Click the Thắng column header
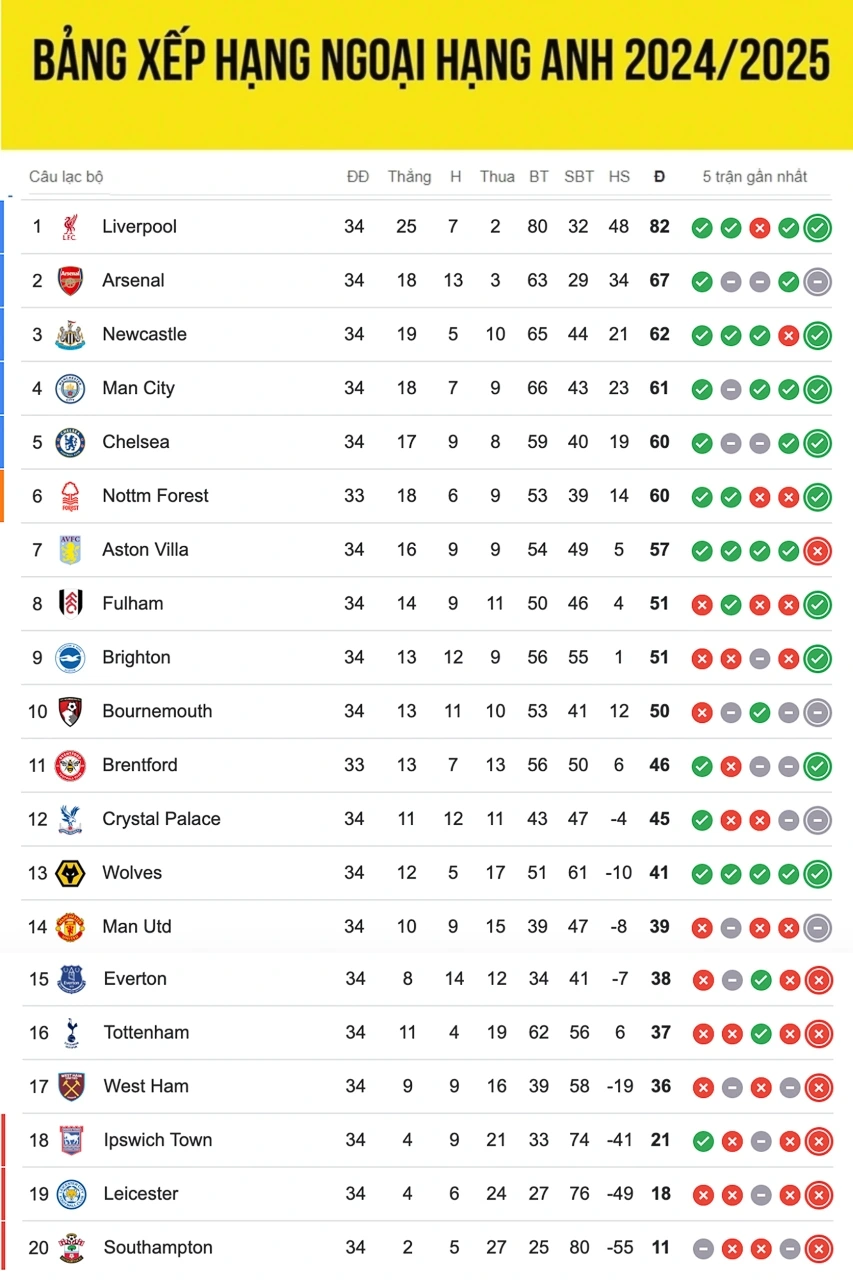853x1280 pixels. point(410,177)
